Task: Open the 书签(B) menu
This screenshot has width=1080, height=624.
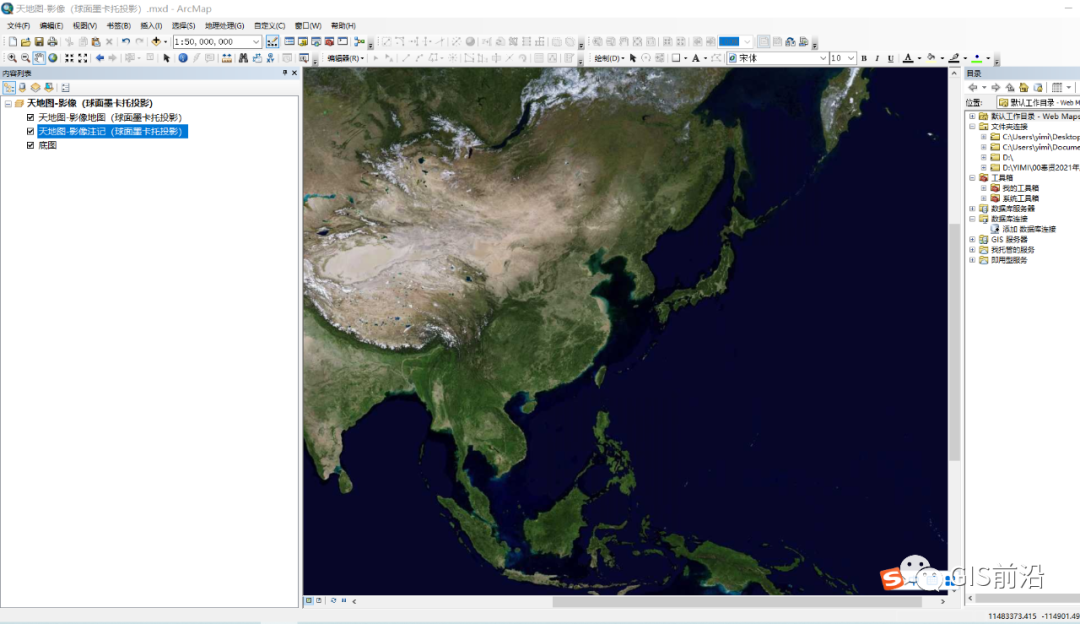Action: pos(118,26)
